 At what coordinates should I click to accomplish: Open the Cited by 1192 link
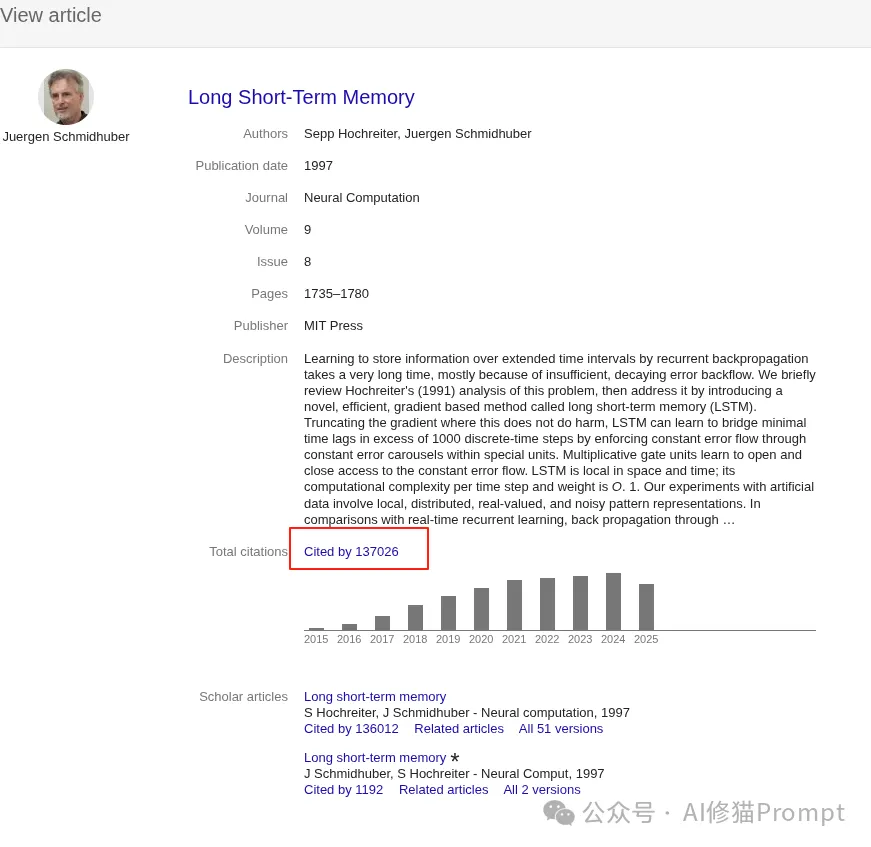tap(343, 789)
